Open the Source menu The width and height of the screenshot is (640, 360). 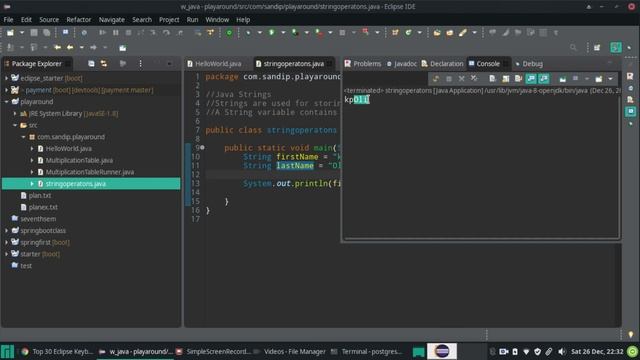pos(49,20)
